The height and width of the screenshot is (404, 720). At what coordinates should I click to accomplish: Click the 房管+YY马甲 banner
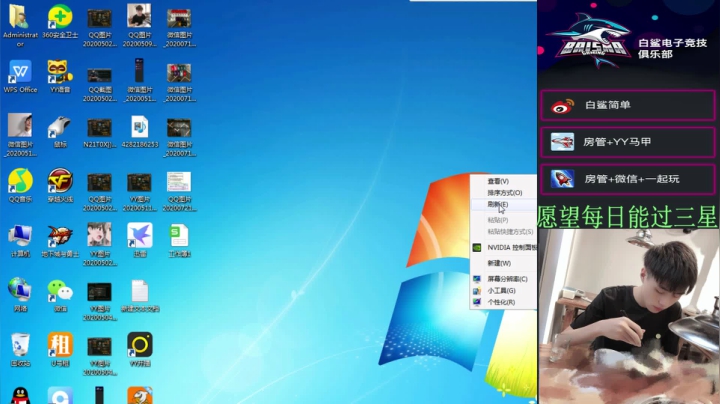pos(628,142)
